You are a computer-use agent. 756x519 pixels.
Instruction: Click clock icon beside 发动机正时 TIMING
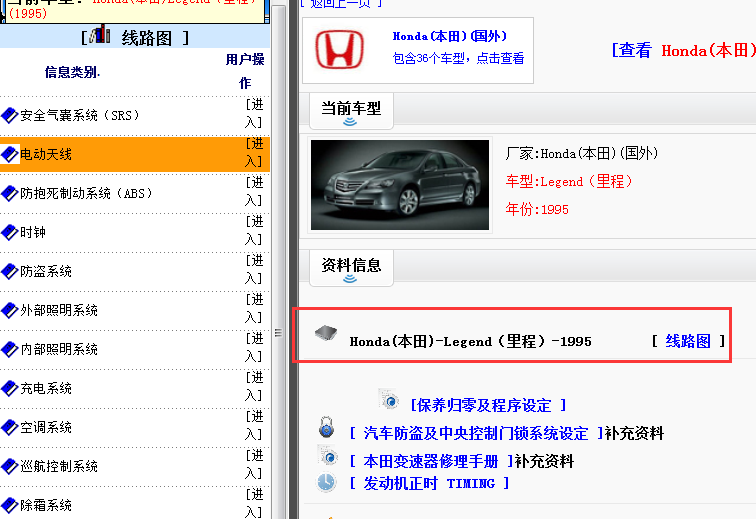pyautogui.click(x=326, y=482)
